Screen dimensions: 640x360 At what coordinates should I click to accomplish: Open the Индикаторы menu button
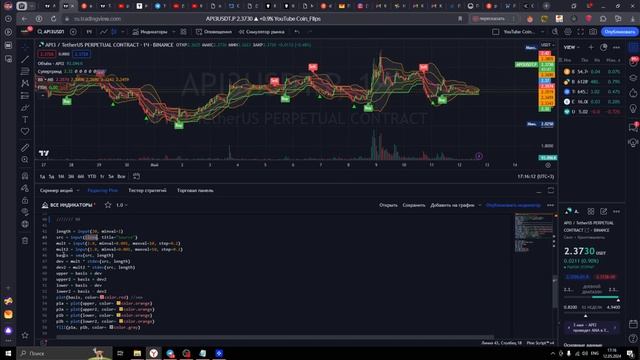coord(150,31)
